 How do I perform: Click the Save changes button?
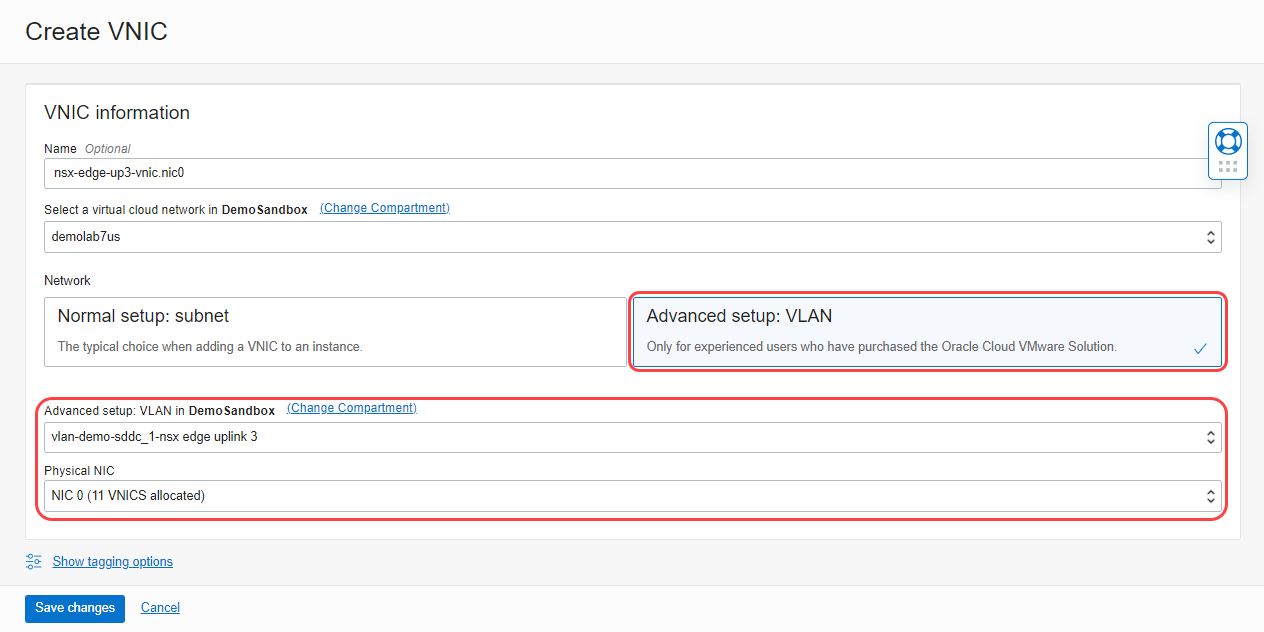click(74, 607)
